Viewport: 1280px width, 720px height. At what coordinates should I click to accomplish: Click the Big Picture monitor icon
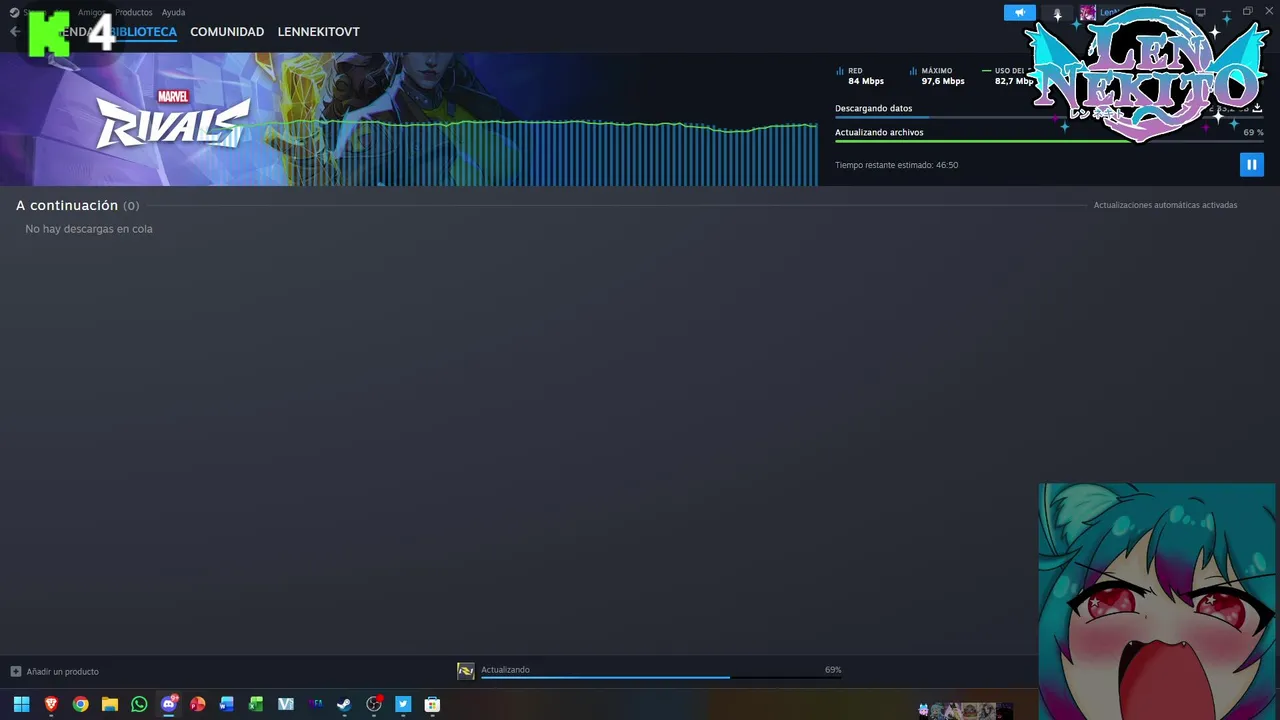point(1201,12)
